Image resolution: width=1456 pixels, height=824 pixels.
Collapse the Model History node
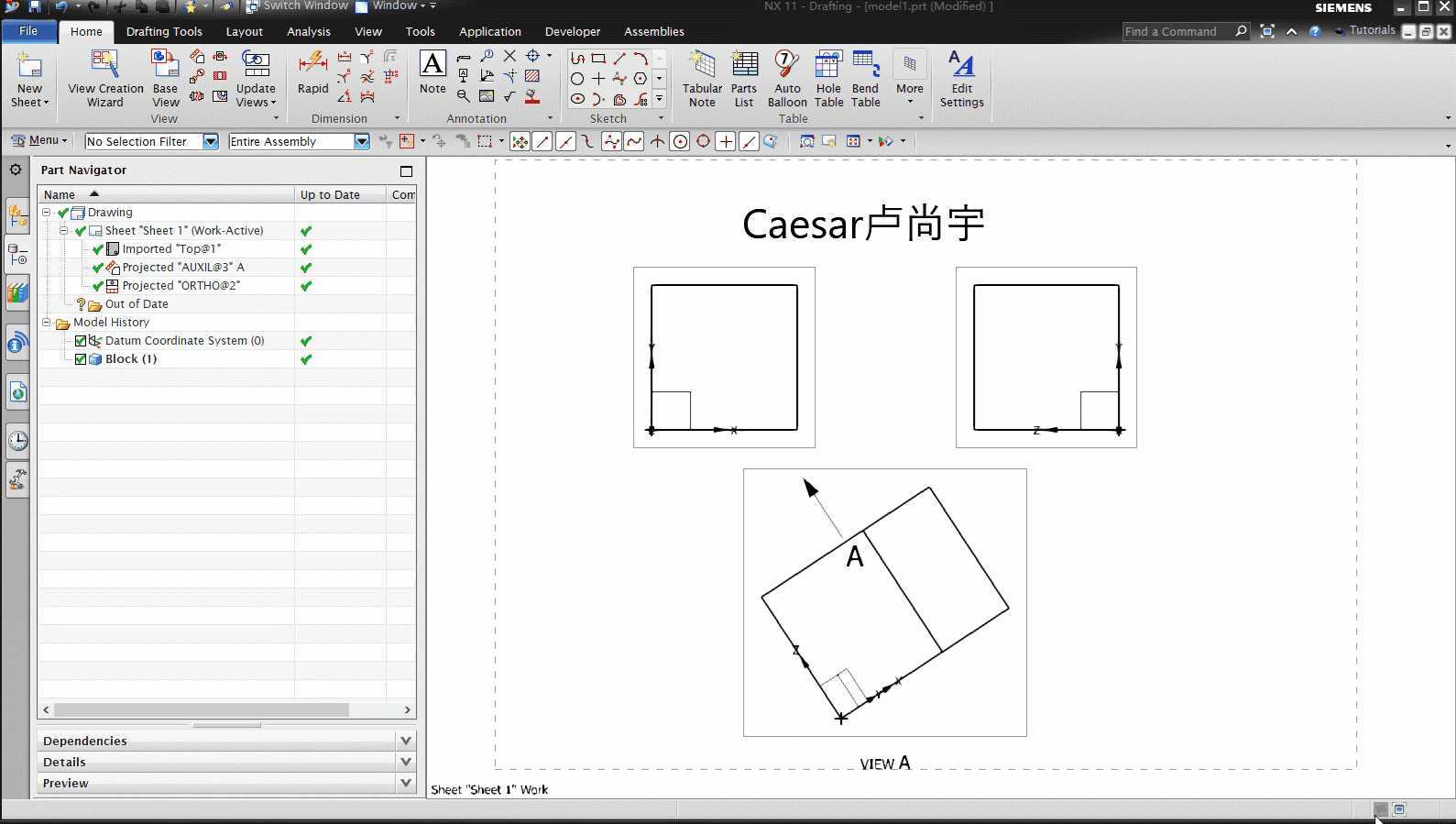coord(47,323)
